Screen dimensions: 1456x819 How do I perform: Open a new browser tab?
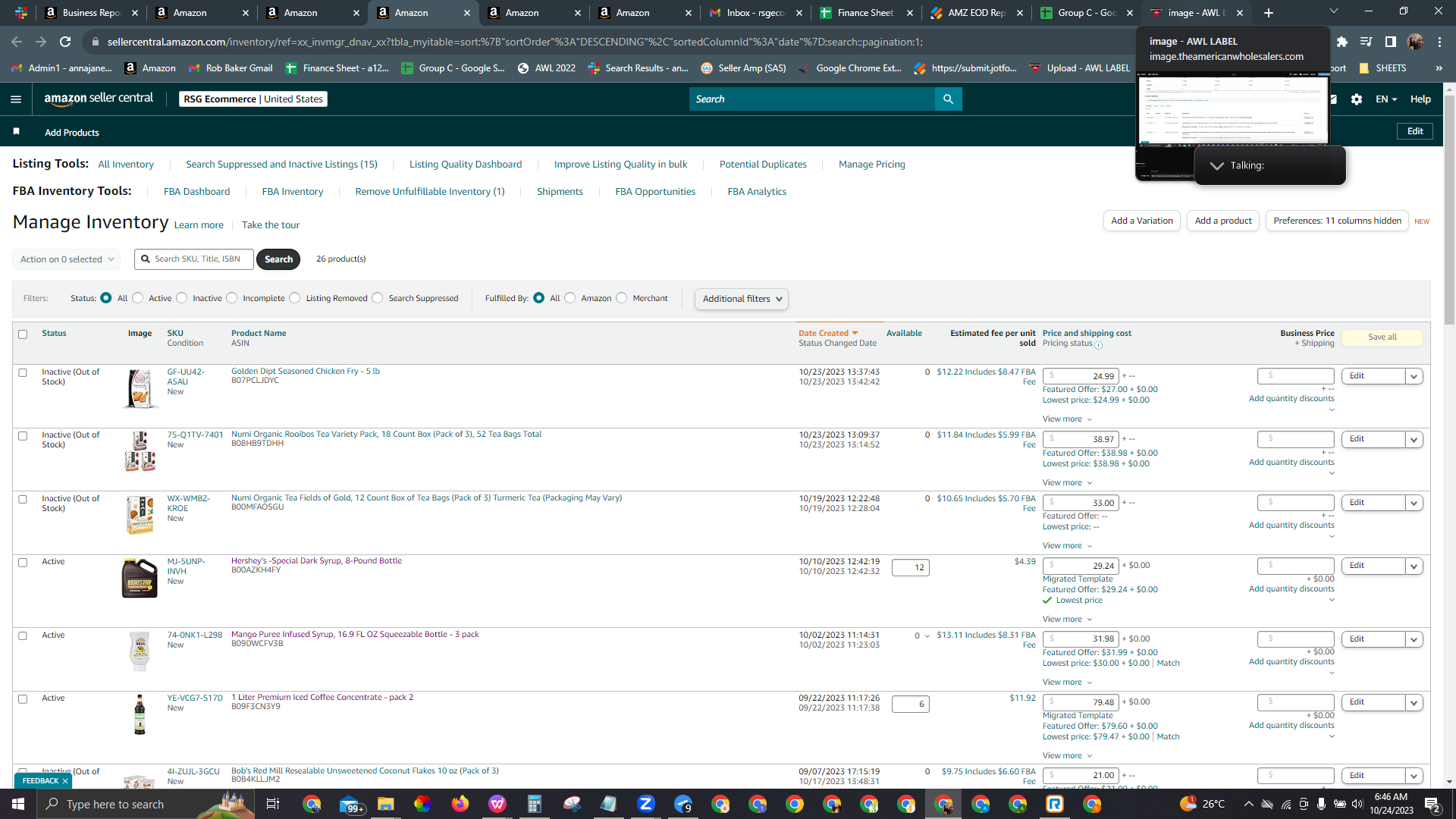click(x=1269, y=13)
